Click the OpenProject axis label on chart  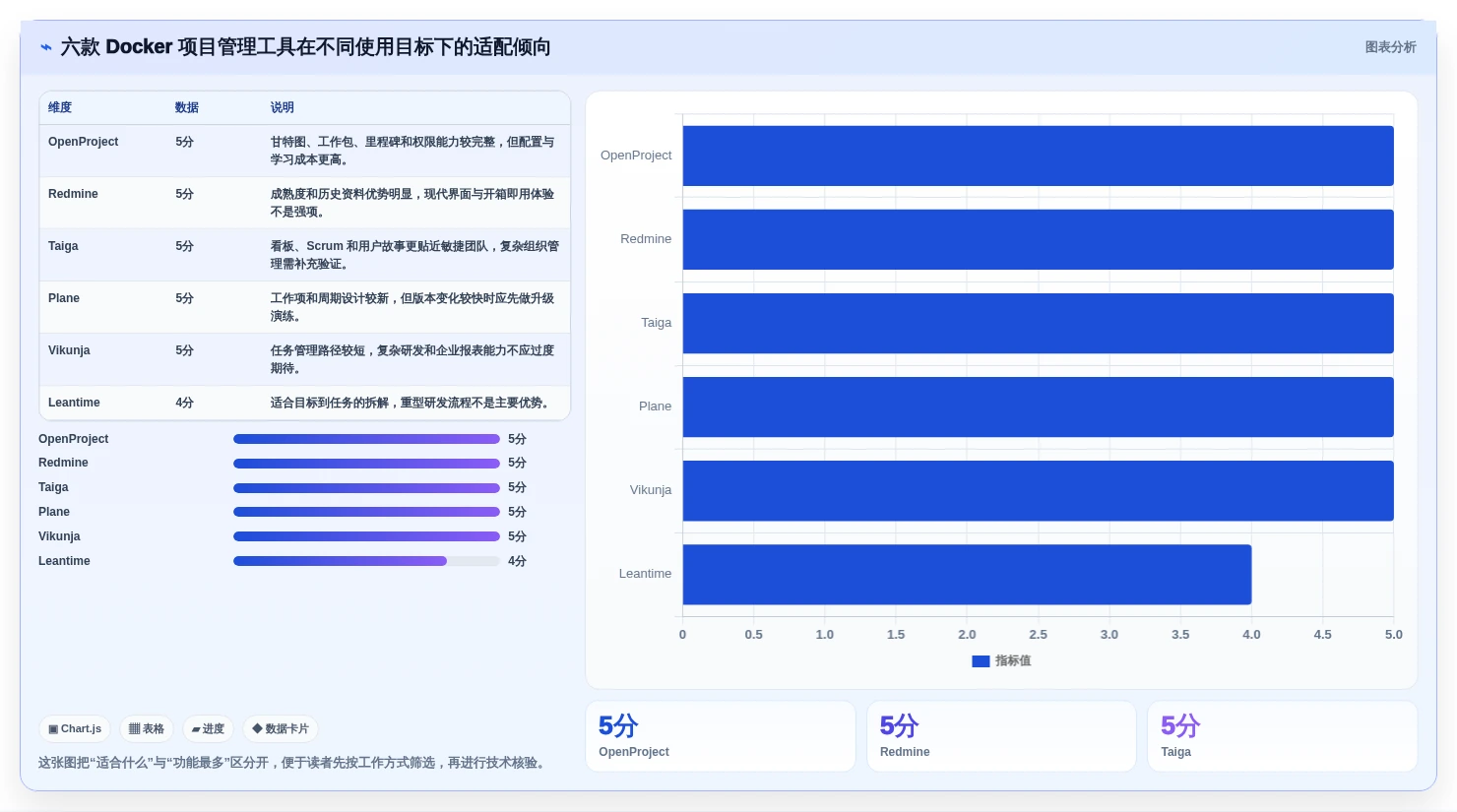636,156
